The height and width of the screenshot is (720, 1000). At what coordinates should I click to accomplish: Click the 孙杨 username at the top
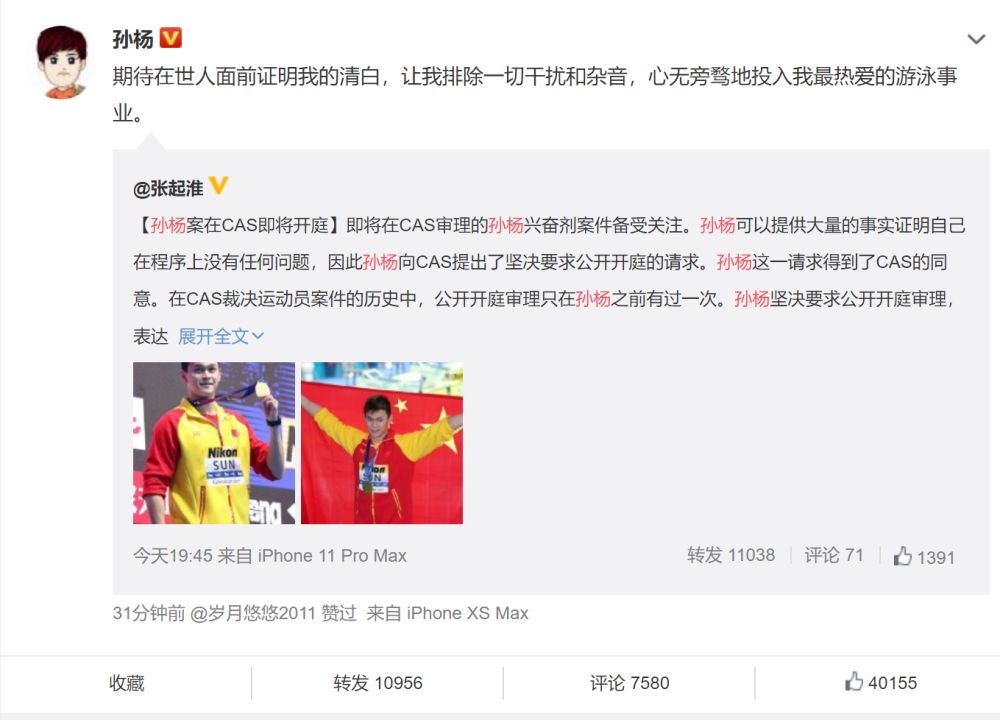point(133,39)
